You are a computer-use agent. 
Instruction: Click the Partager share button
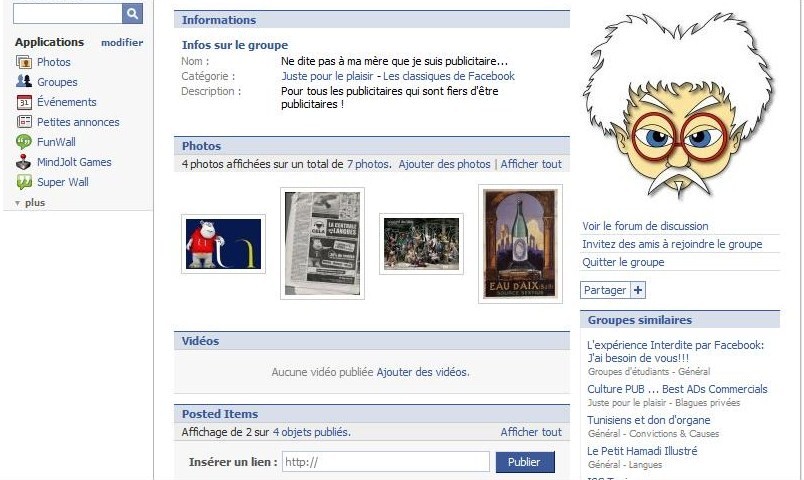click(x=605, y=290)
